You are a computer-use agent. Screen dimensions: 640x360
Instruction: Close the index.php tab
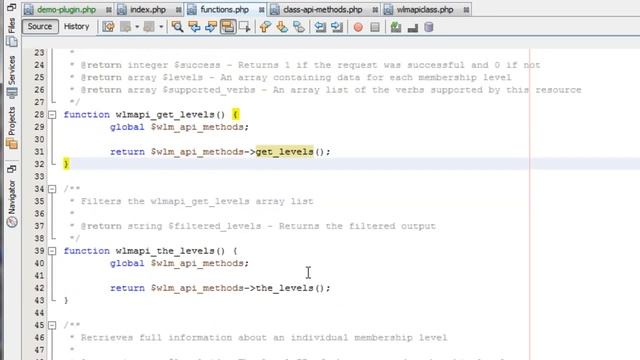tap(178, 10)
